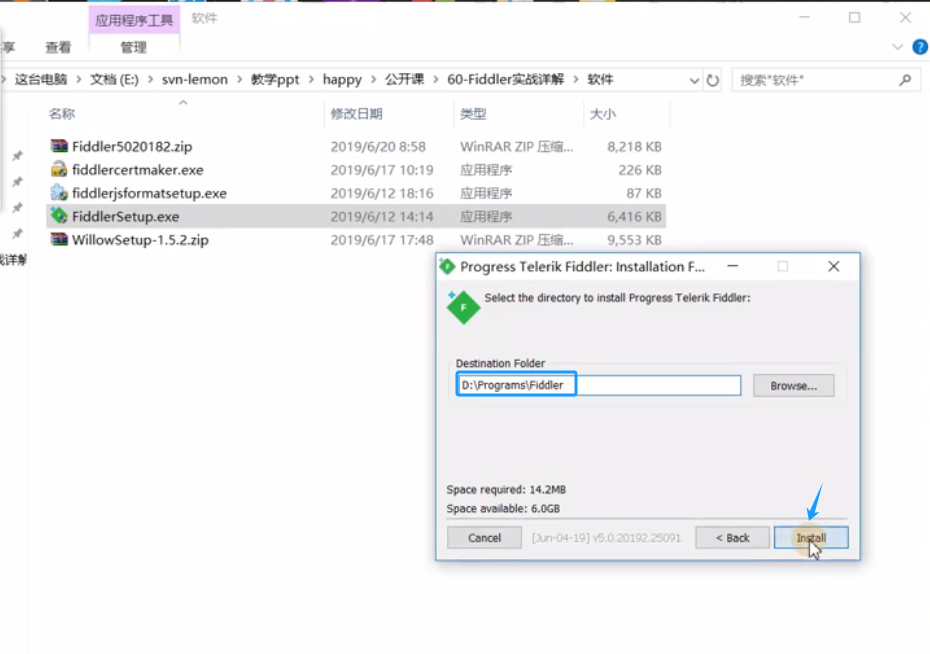
Task: Click the 2019/6/20 8:58 date cell
Action: click(x=378, y=146)
